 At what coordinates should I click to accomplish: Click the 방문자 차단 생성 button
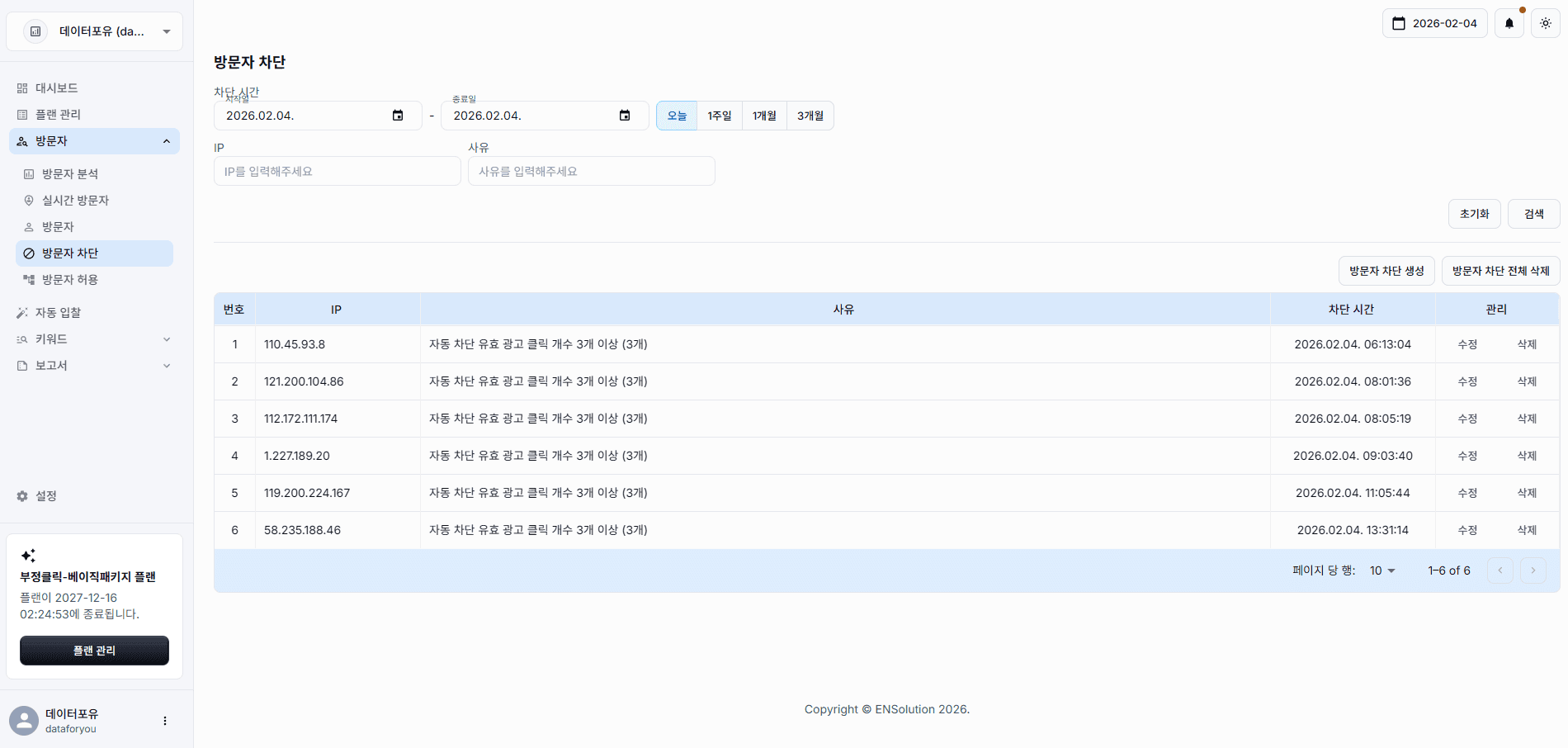[1386, 271]
